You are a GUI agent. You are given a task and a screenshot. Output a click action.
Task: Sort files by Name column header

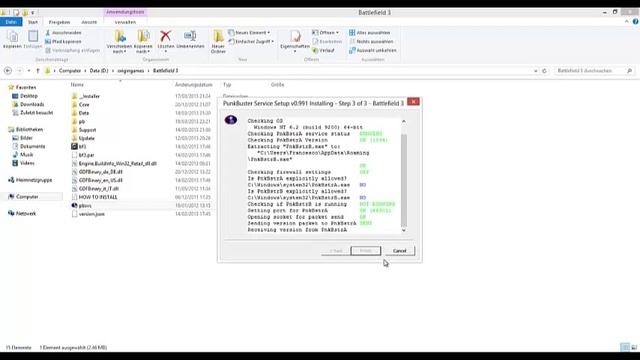pyautogui.click(x=77, y=85)
